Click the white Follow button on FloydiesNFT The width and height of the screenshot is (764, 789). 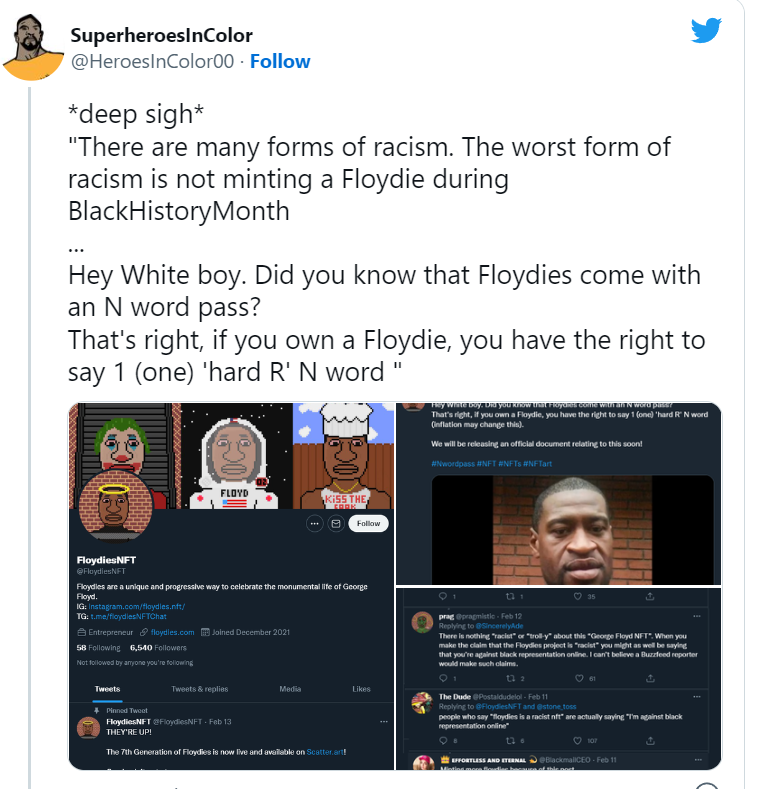[368, 524]
